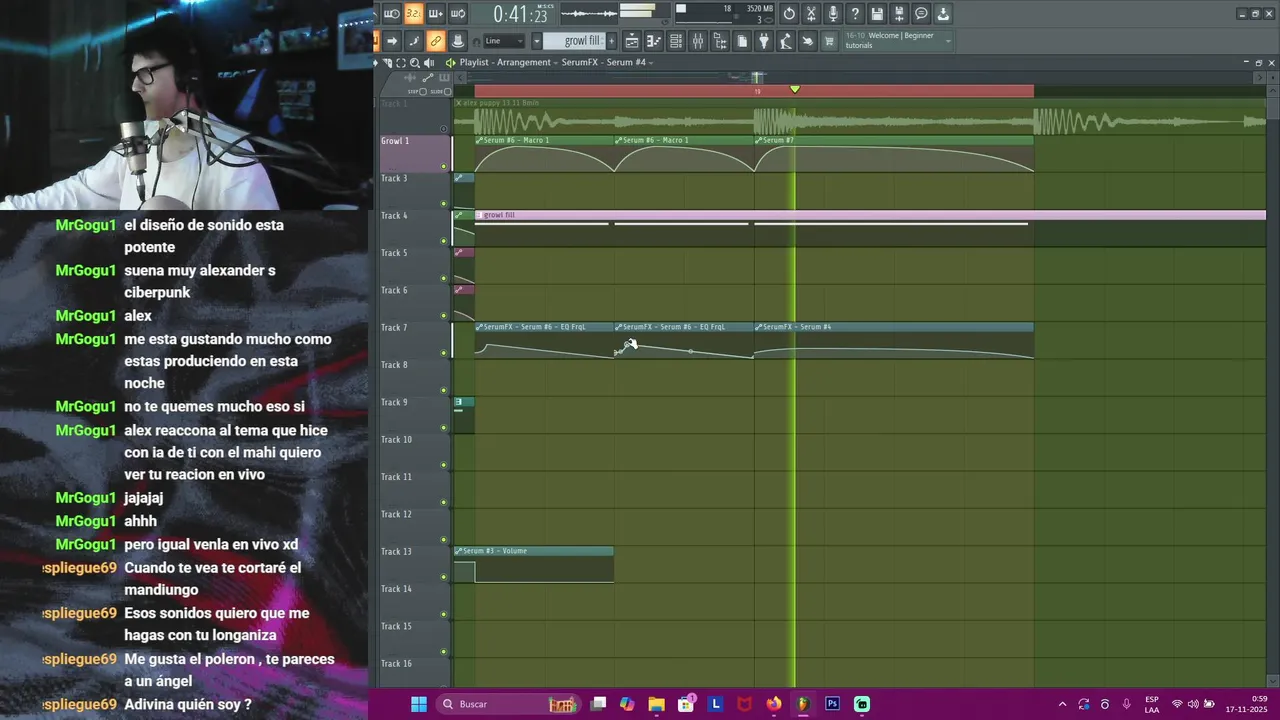Screen dimensions: 1280x720
Task: Open the Channel rack icon
Action: 676,41
